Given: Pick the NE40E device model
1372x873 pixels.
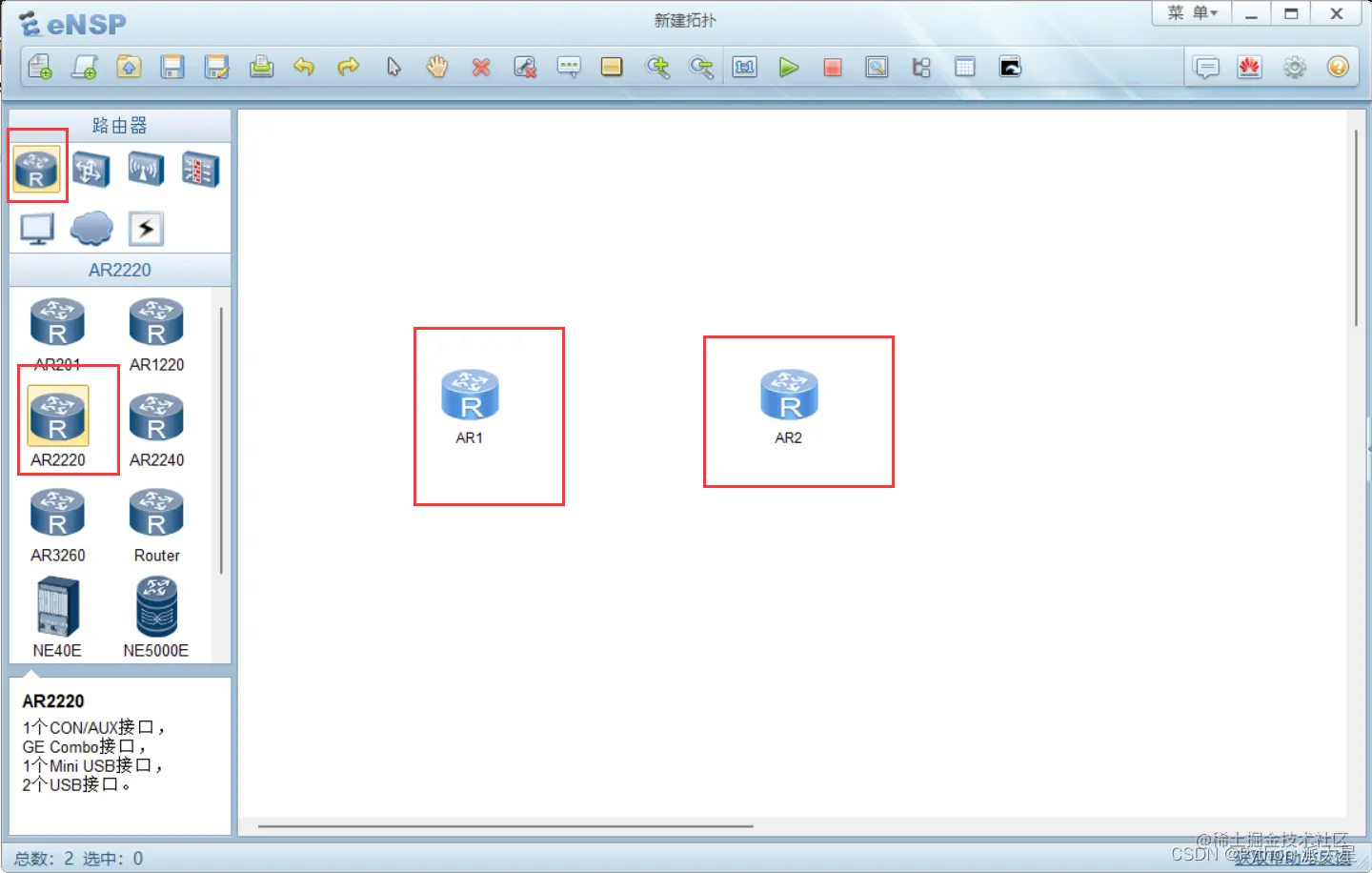Looking at the screenshot, I should click(x=57, y=618).
